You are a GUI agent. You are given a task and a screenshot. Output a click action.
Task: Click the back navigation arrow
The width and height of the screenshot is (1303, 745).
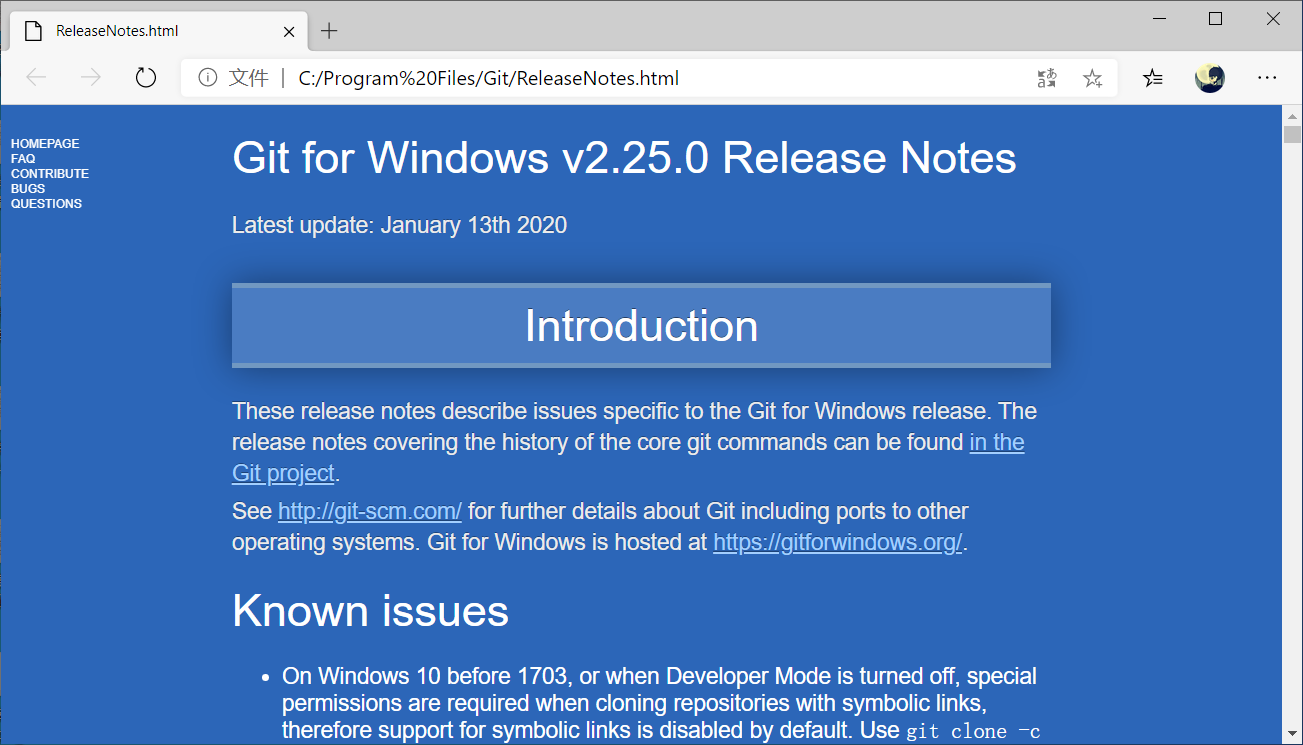[x=35, y=77]
